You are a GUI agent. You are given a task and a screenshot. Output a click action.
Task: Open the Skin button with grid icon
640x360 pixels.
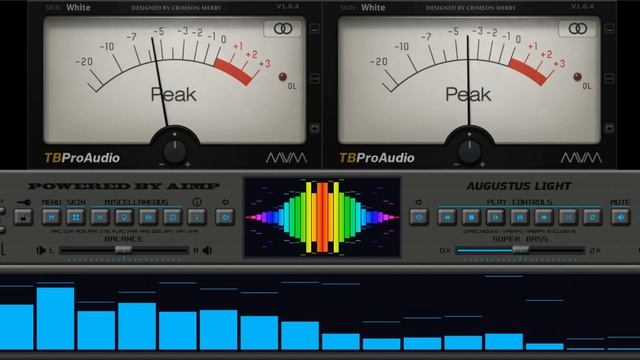click(x=76, y=217)
